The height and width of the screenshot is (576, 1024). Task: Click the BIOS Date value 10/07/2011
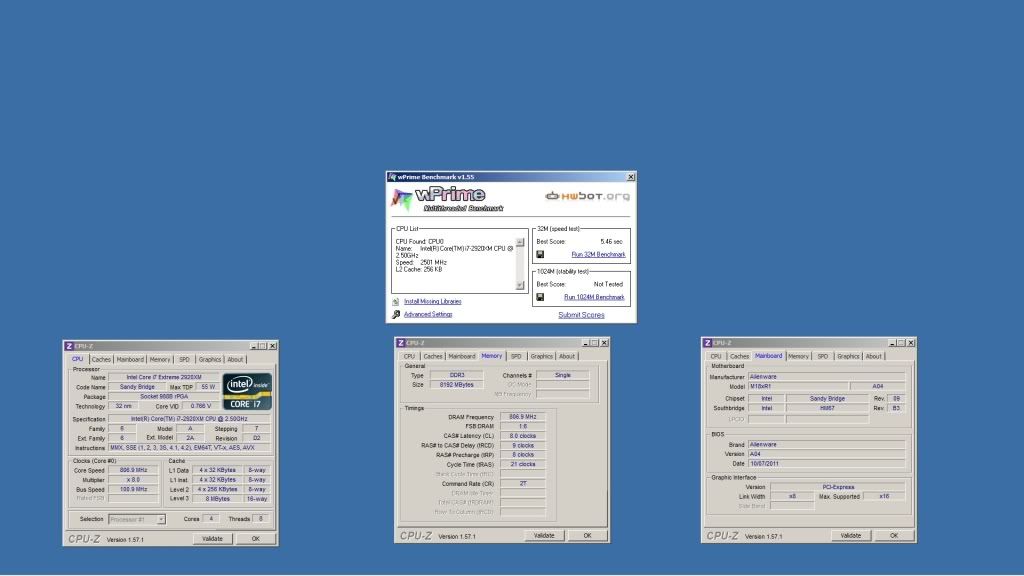pos(826,464)
